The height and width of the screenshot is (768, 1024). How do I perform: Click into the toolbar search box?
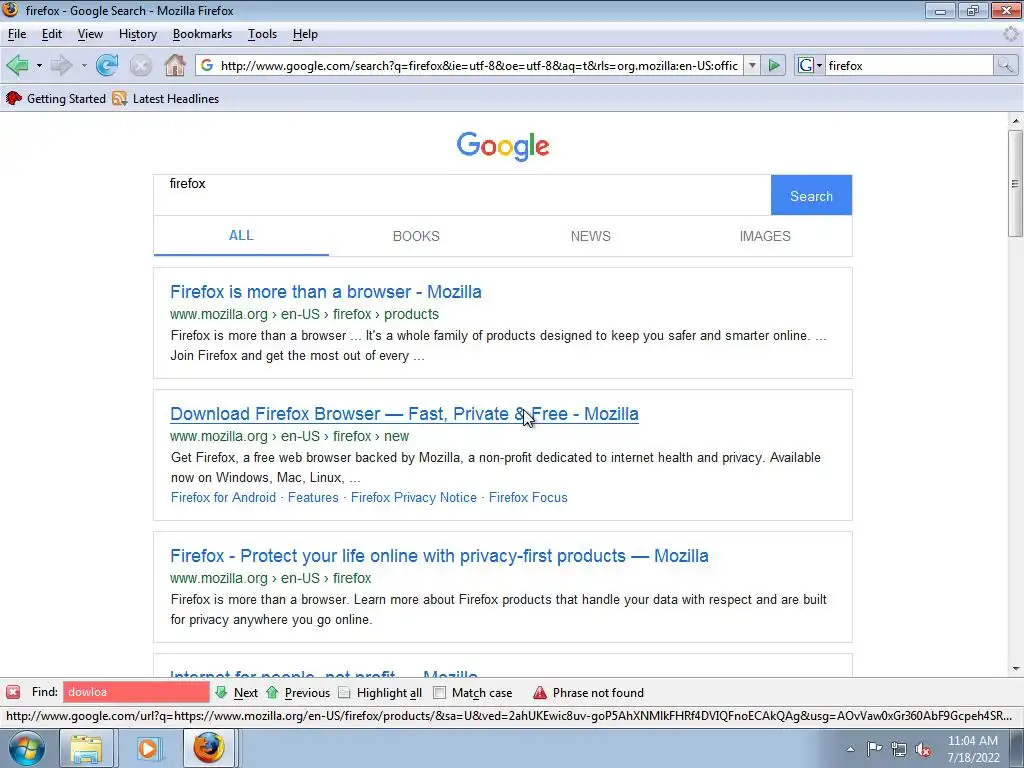(908, 65)
